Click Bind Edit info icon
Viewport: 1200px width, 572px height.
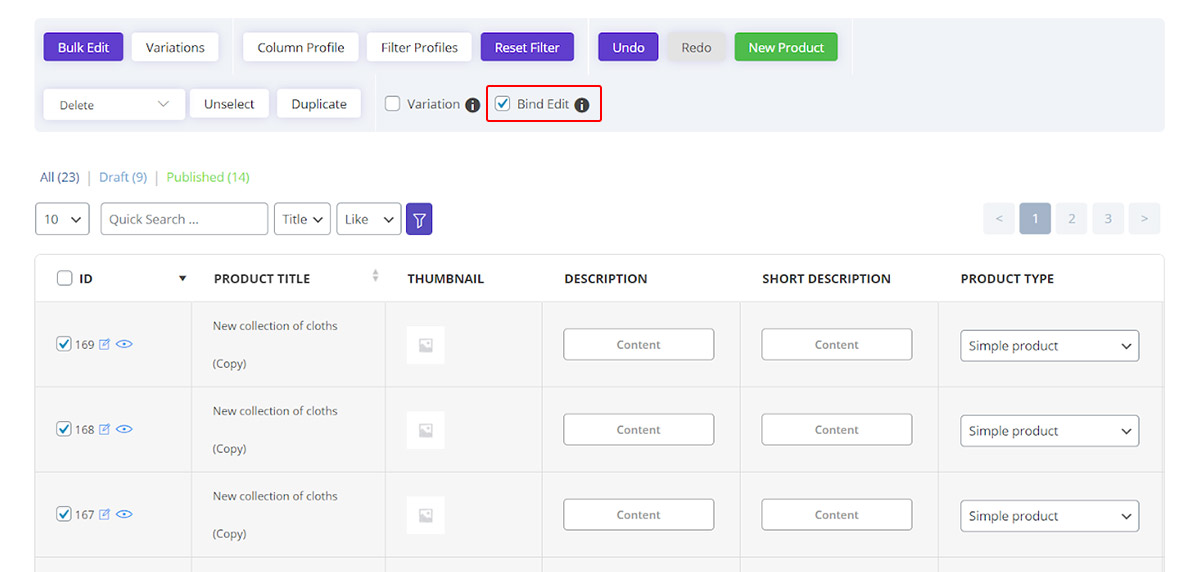[x=582, y=105]
